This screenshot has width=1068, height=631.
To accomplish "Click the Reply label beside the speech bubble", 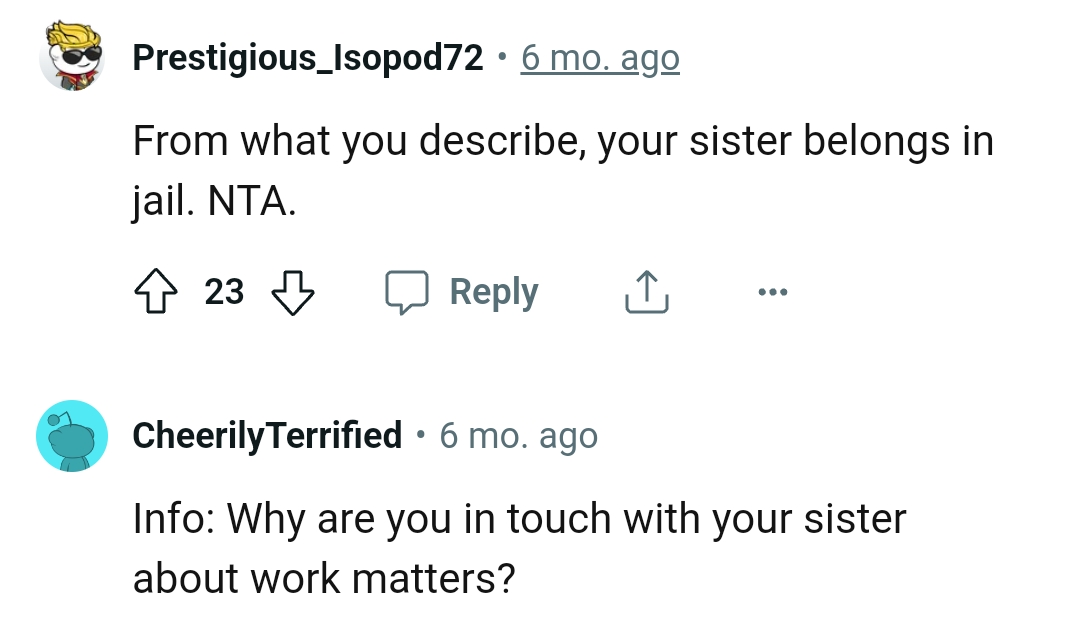I will [493, 292].
